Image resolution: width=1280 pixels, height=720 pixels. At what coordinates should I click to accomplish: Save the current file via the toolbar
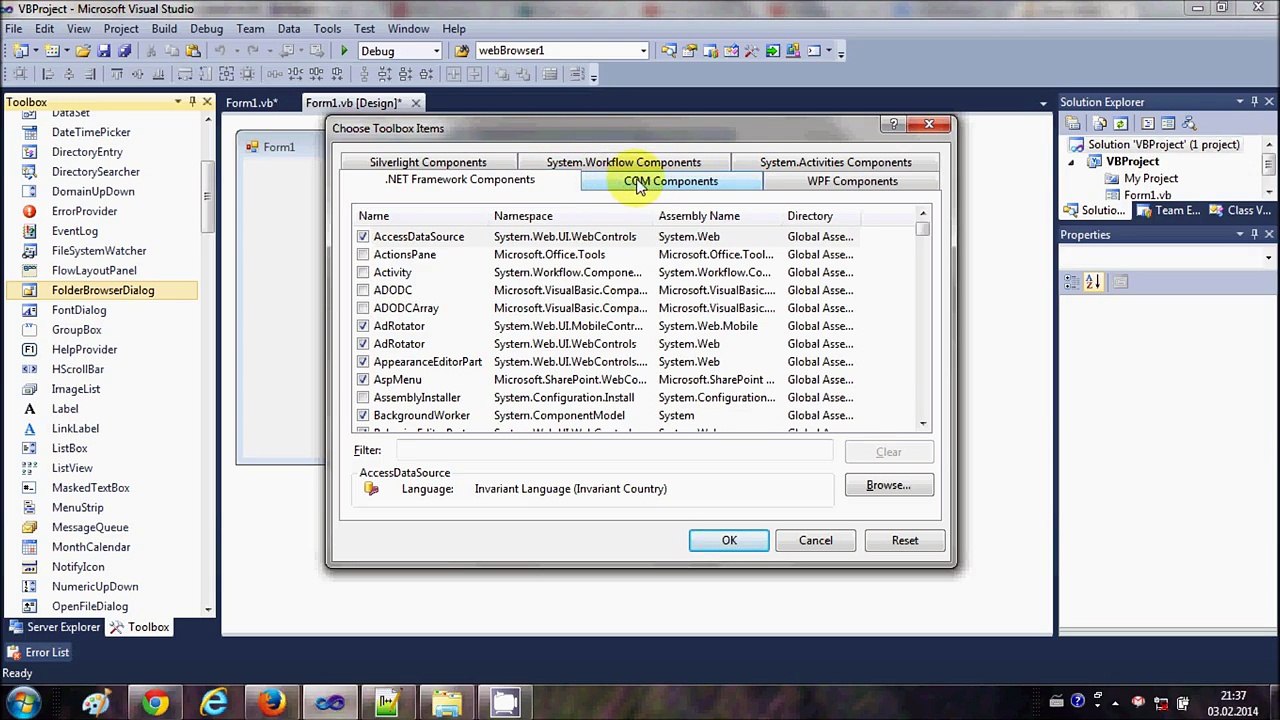104,51
